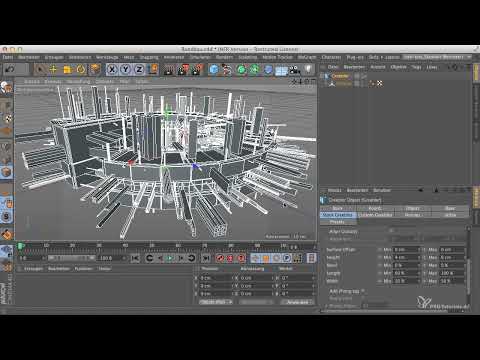
Task: Toggle the parameter P keyframe button
Action: coord(287,258)
